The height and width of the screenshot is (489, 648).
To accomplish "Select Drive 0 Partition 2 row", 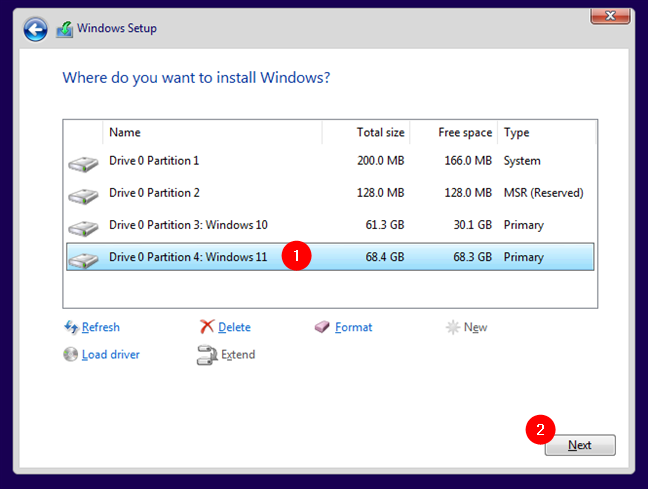I will pyautogui.click(x=330, y=193).
